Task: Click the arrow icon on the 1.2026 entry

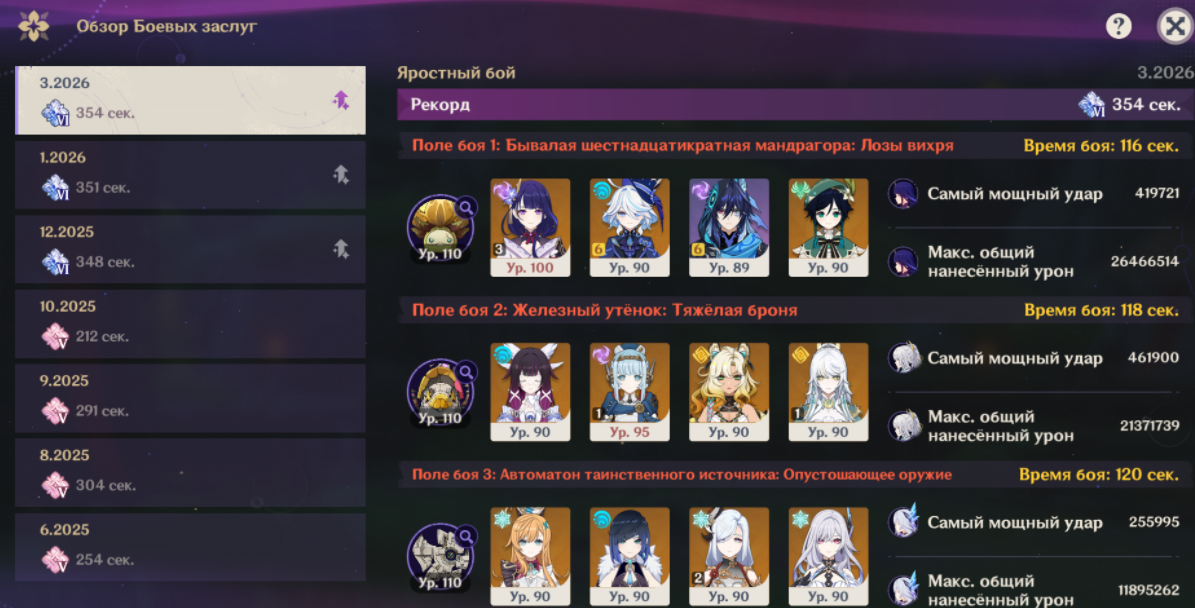Action: (x=341, y=174)
